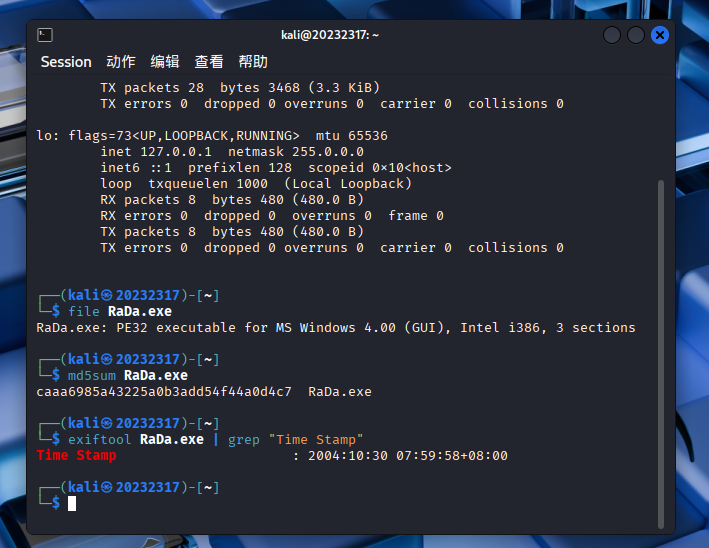Click the inet 127.0.0.1 line
This screenshot has width=709, height=548.
click(232, 151)
